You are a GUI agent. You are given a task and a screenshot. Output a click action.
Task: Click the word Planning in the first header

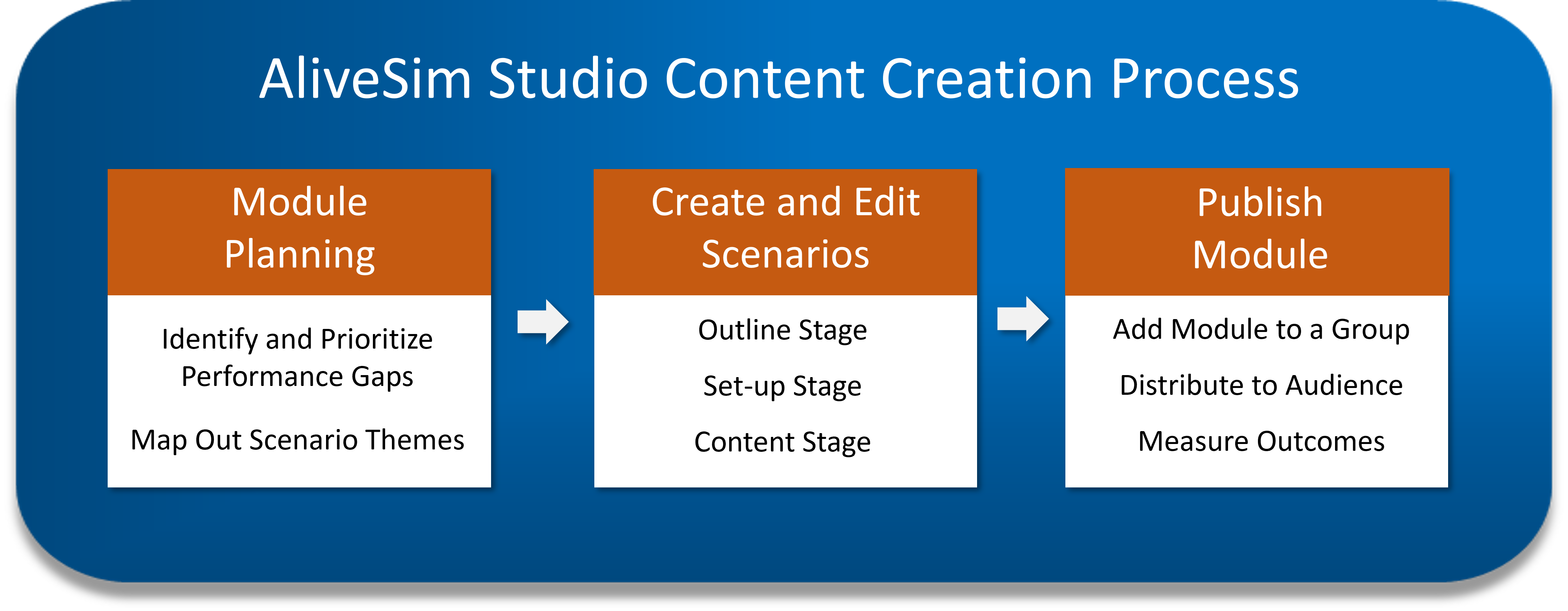point(300,255)
